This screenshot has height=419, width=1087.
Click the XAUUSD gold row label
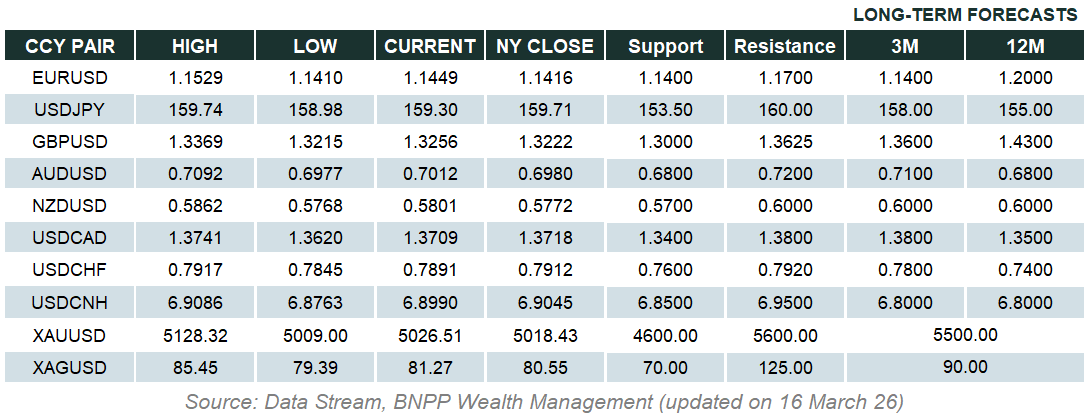pyautogui.click(x=70, y=334)
